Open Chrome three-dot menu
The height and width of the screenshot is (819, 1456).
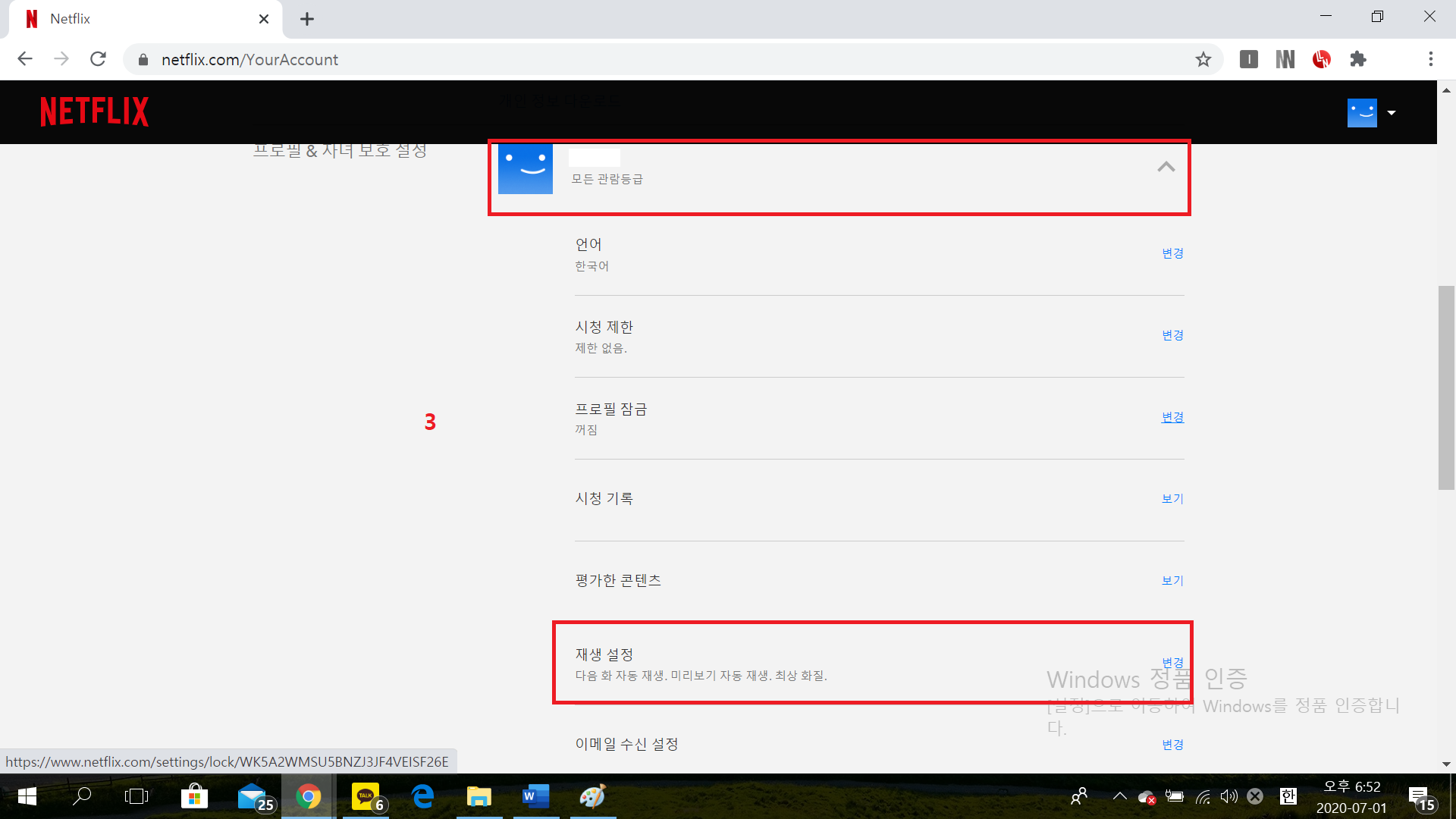coord(1430,59)
